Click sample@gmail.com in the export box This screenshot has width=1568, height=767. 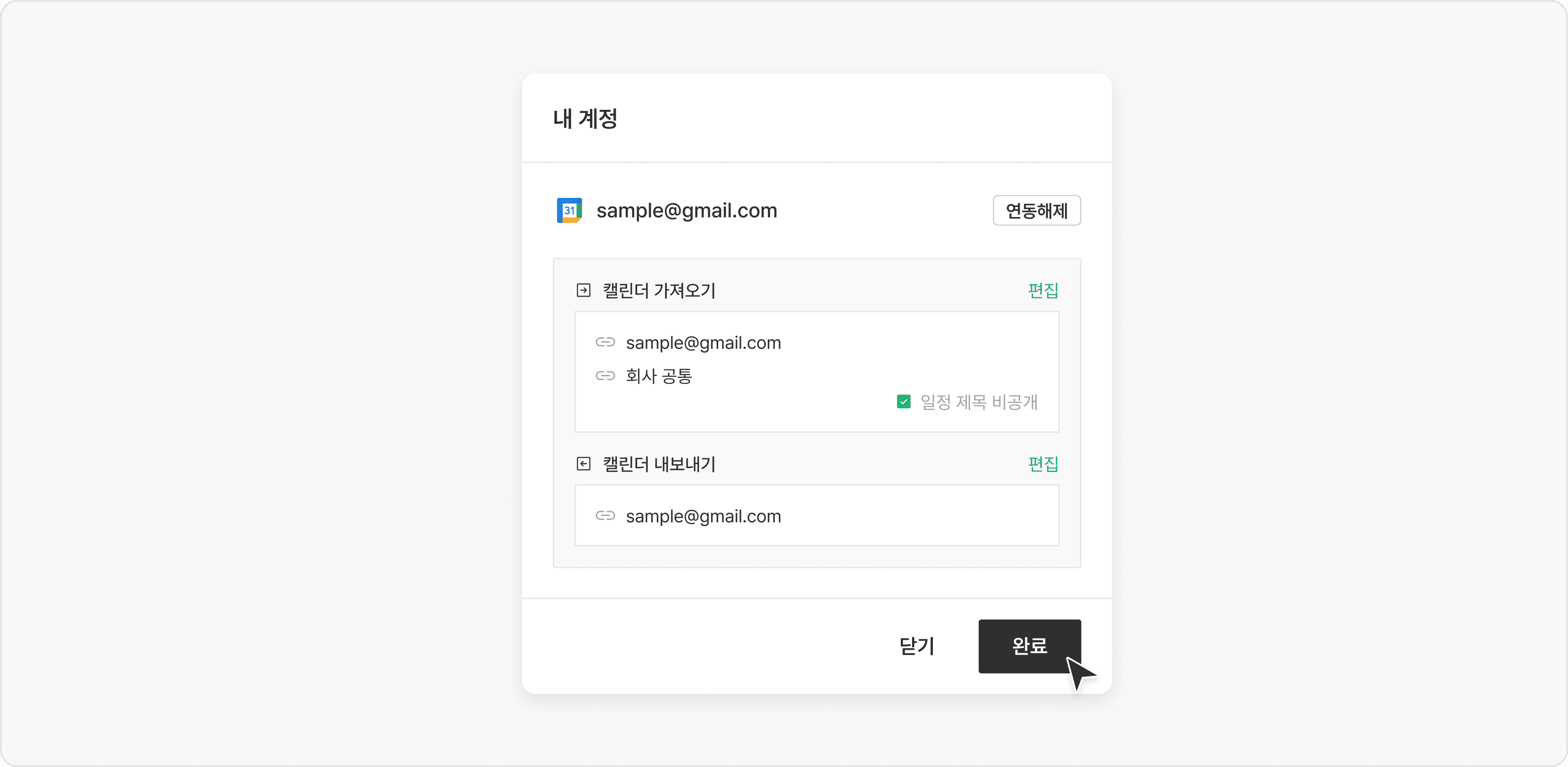point(703,516)
